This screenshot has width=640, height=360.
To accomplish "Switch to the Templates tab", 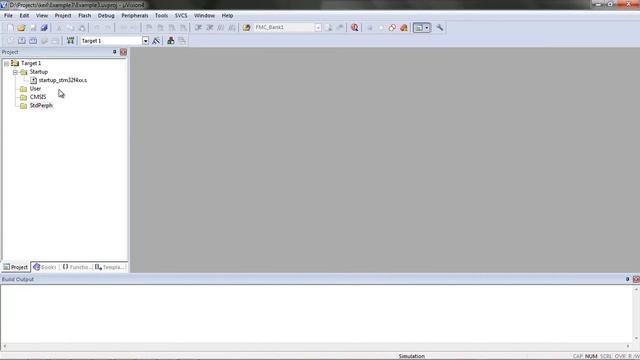I will (109, 267).
